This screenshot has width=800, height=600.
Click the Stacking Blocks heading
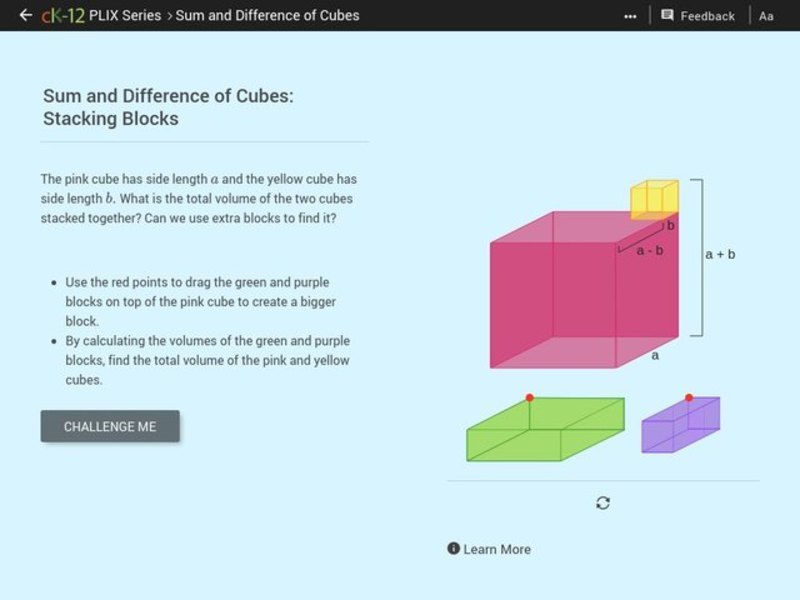110,118
